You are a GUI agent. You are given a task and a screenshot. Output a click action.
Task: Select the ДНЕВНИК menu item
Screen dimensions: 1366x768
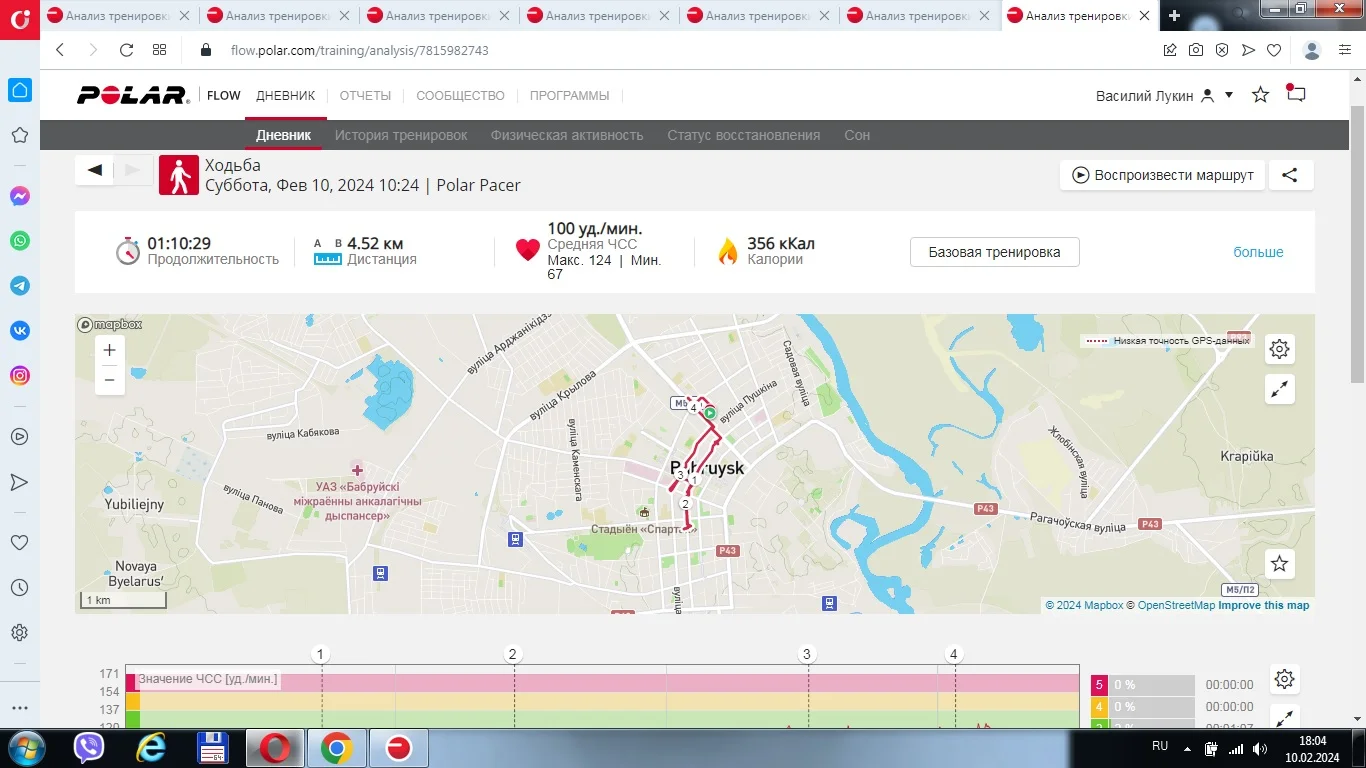[x=285, y=96]
